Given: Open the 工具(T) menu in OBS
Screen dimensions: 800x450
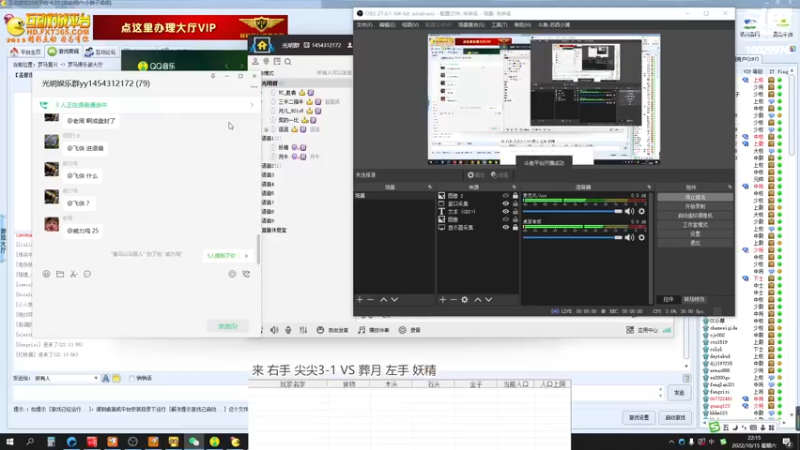Looking at the screenshot, I should pos(499,24).
